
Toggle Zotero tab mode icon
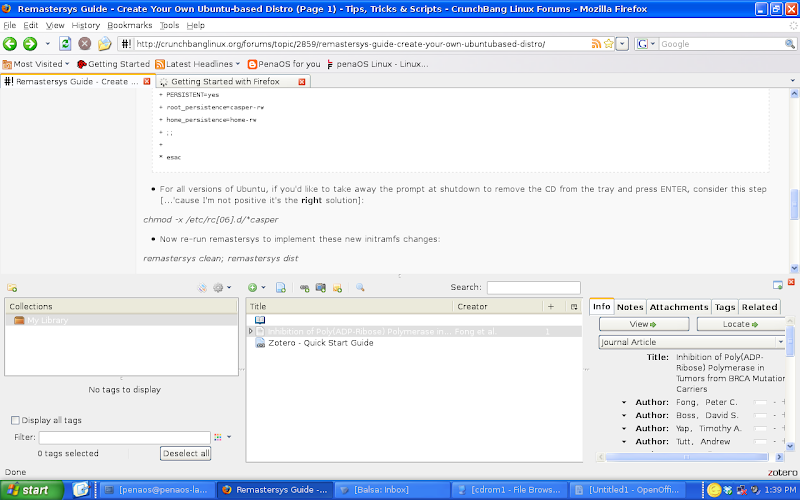pos(778,285)
